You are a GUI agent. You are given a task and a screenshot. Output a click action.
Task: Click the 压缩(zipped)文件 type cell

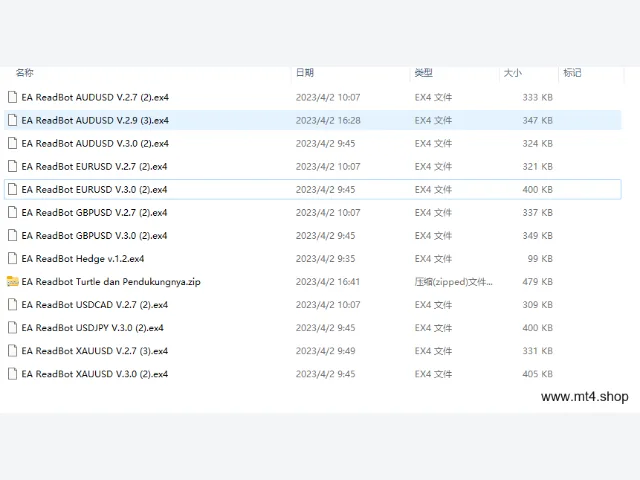coord(453,282)
